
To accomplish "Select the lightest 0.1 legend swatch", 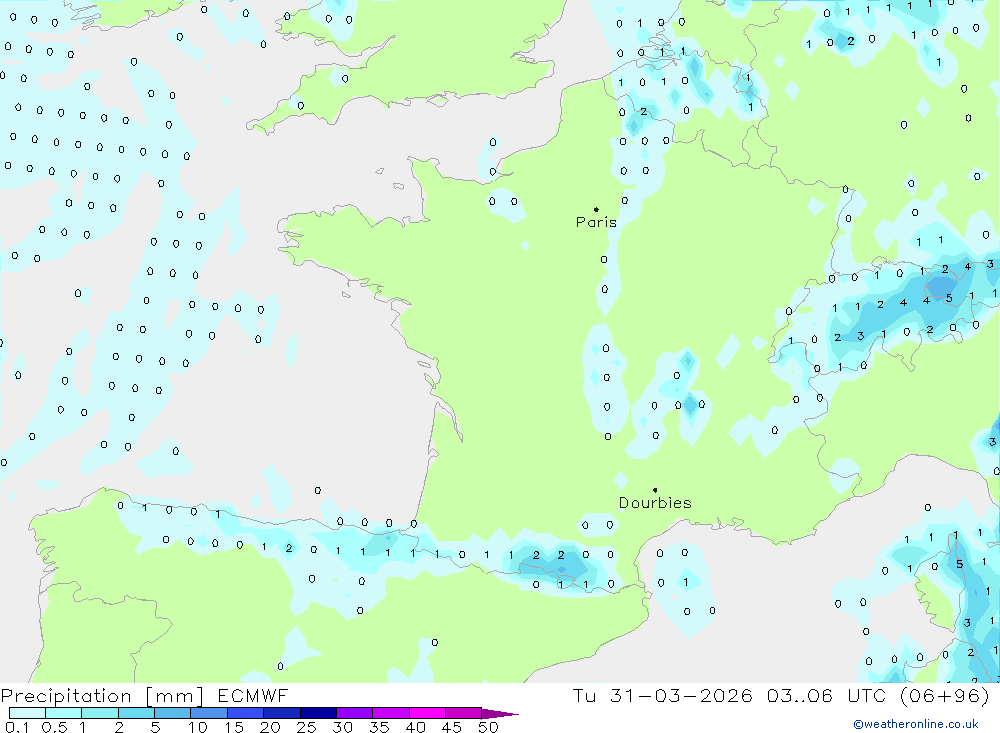I will [x=27, y=713].
